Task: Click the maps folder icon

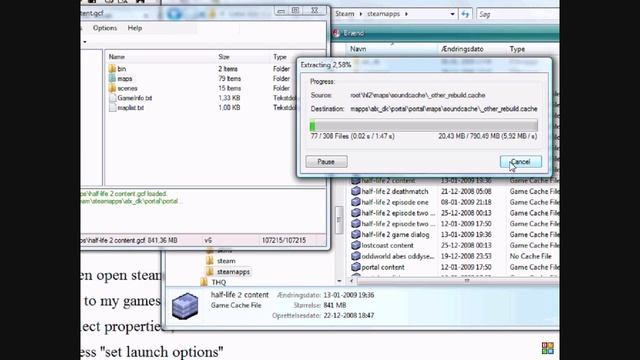Action: click(x=112, y=78)
